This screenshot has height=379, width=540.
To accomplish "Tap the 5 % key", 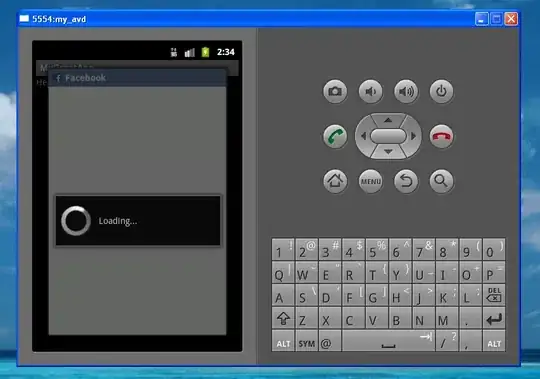I will (x=377, y=249).
